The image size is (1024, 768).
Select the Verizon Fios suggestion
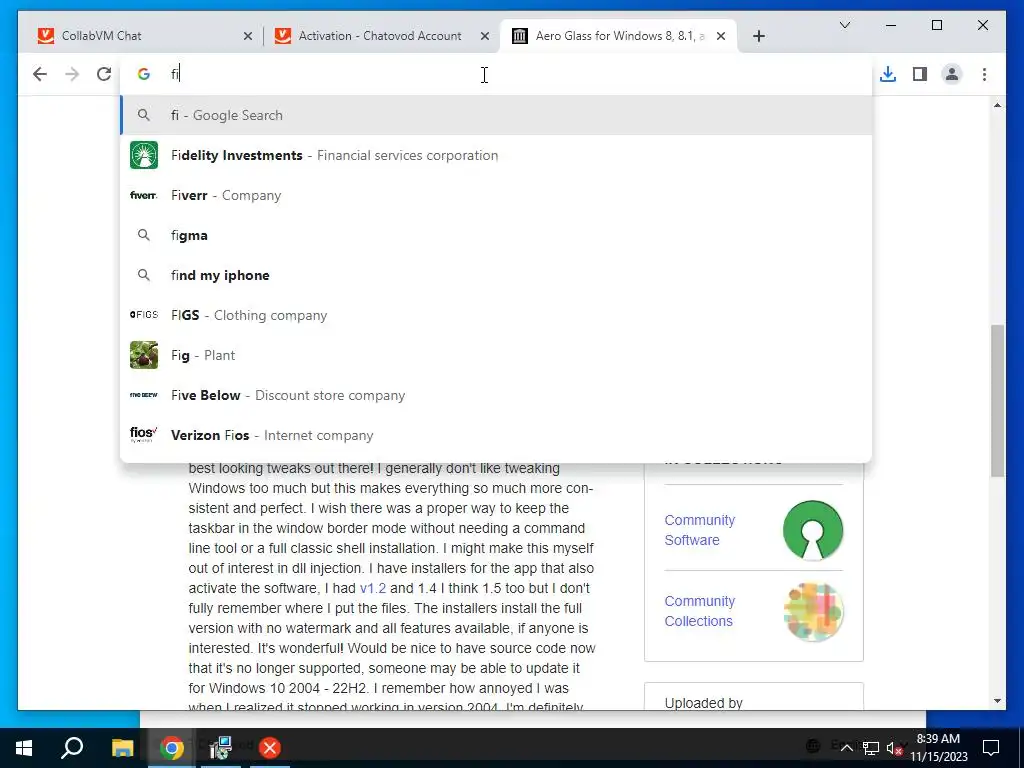tap(496, 435)
